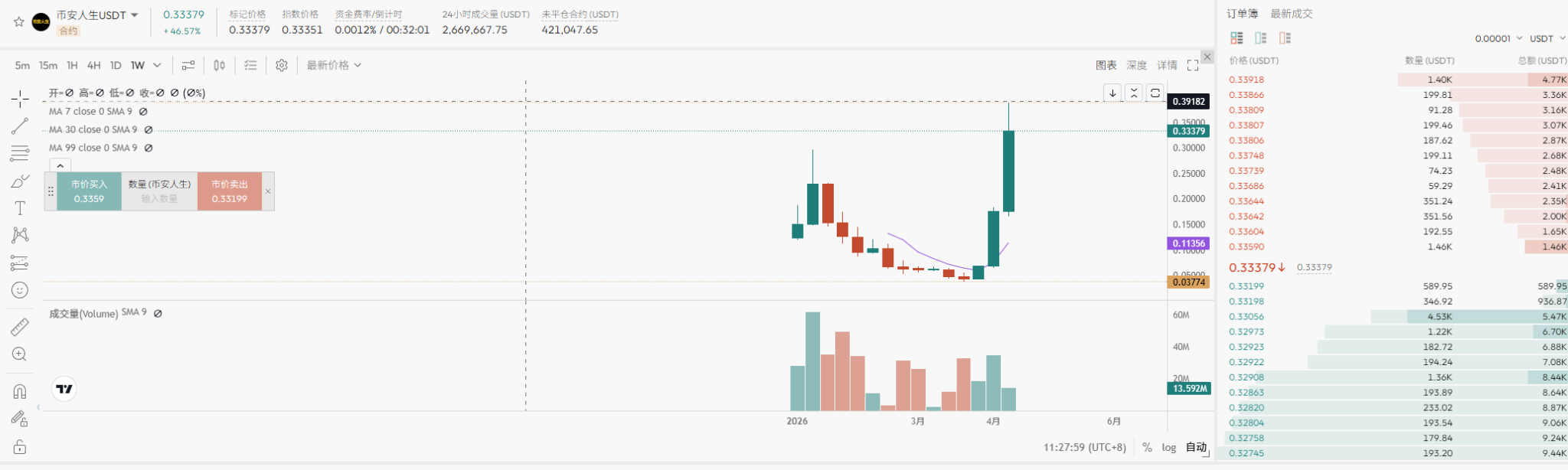Open chart settings gear icon
1568x470 pixels.
tap(282, 66)
